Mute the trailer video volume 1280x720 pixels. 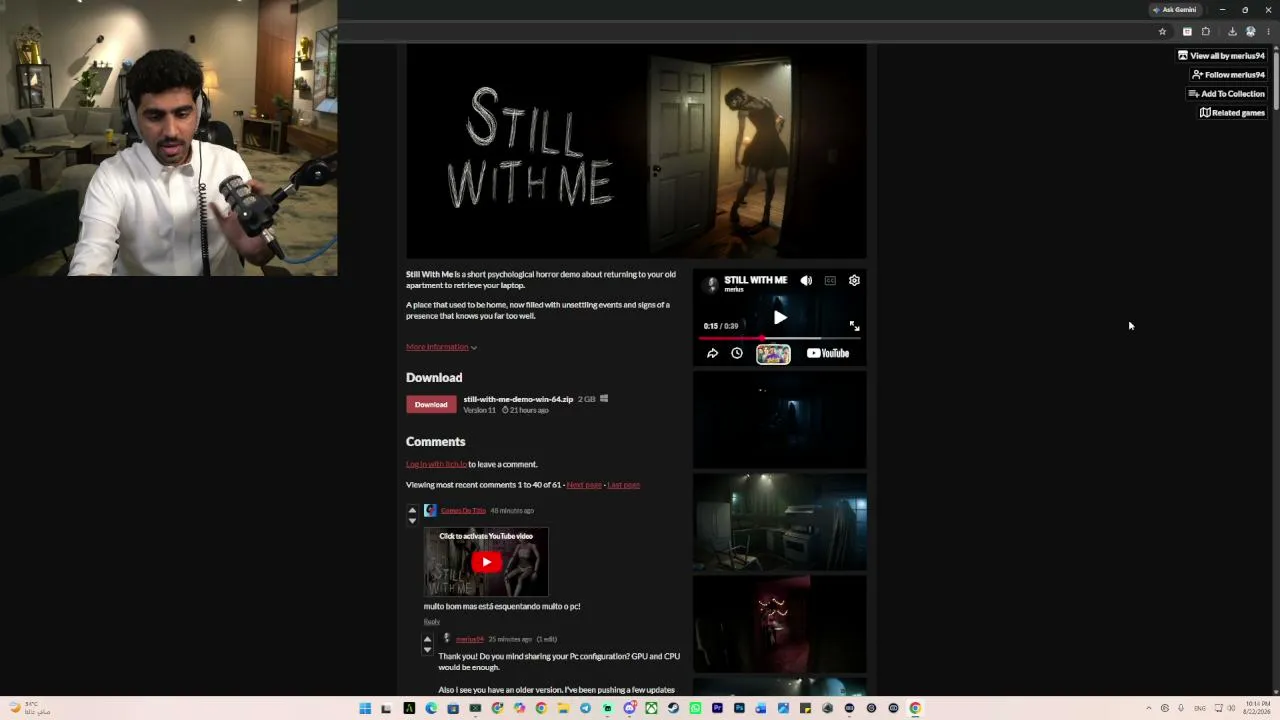click(x=806, y=281)
